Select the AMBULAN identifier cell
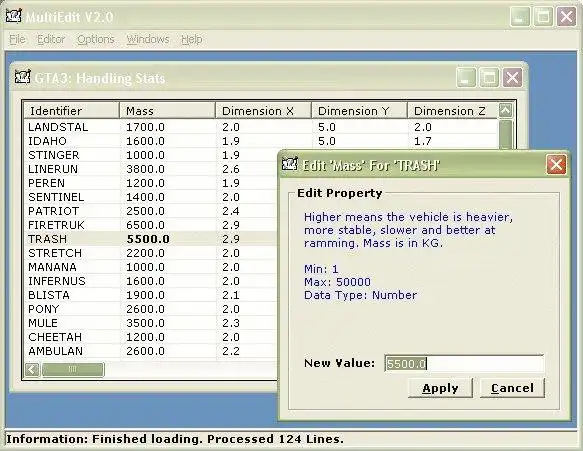Image resolution: width=583 pixels, height=451 pixels. 55,351
